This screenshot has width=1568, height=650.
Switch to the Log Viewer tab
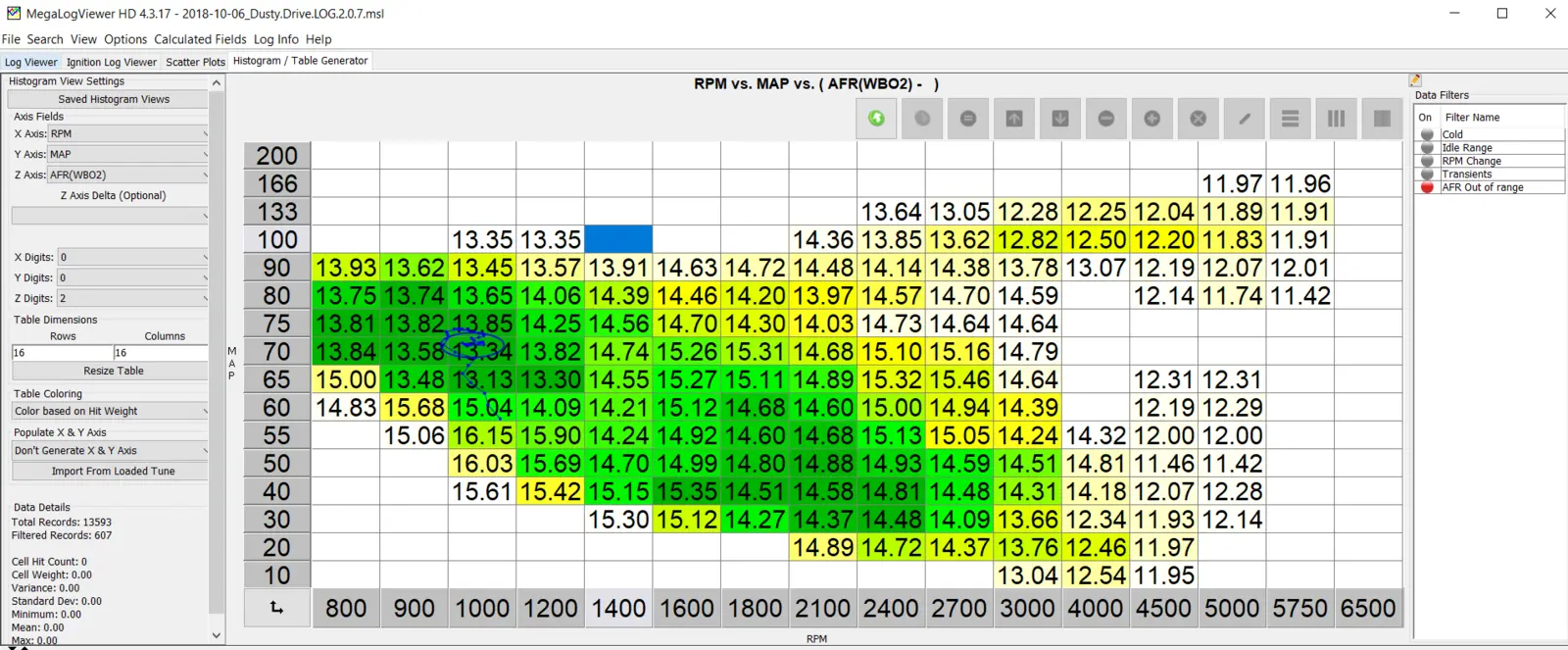click(30, 62)
